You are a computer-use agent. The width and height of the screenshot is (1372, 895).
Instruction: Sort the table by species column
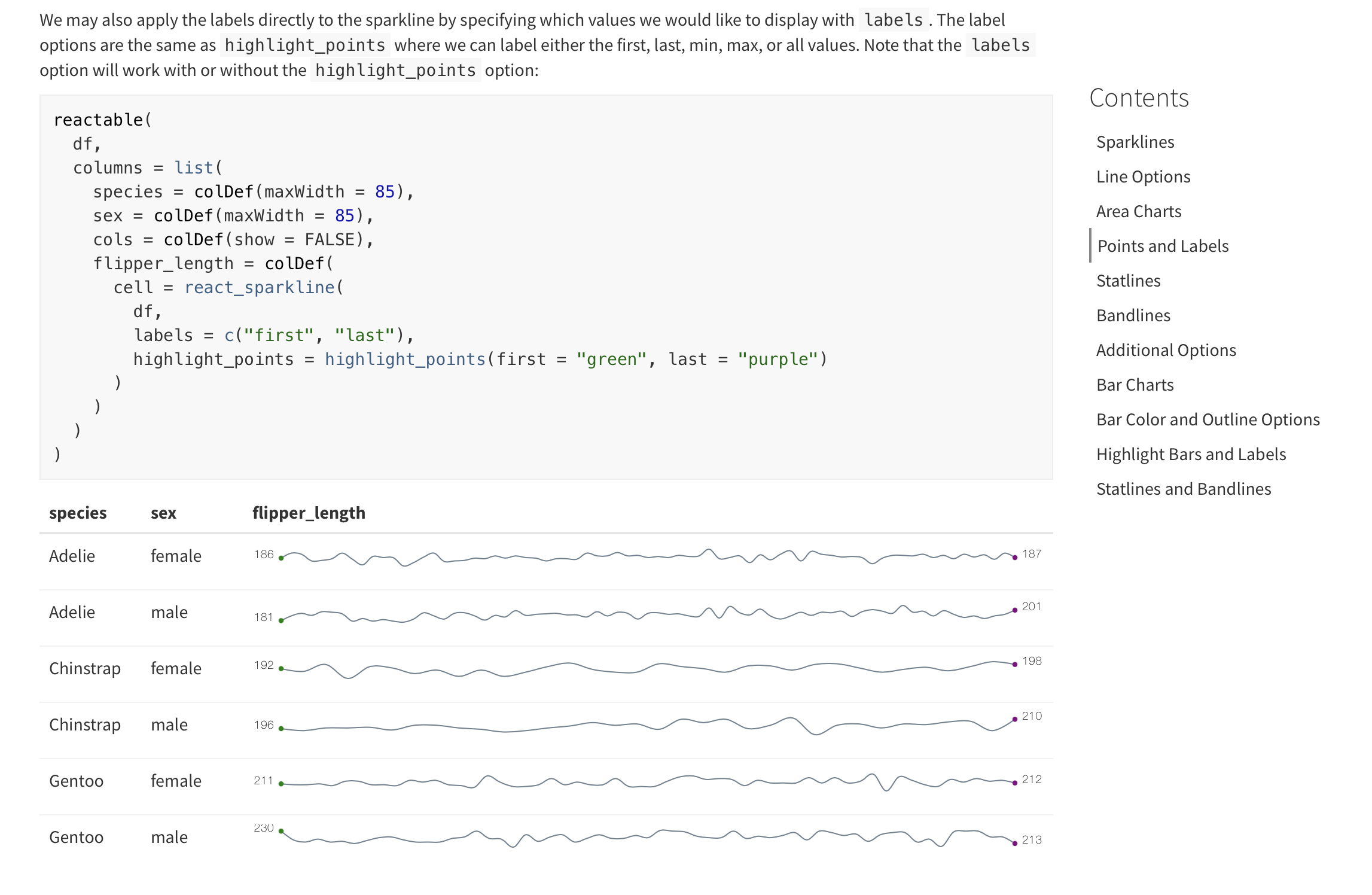[x=78, y=513]
